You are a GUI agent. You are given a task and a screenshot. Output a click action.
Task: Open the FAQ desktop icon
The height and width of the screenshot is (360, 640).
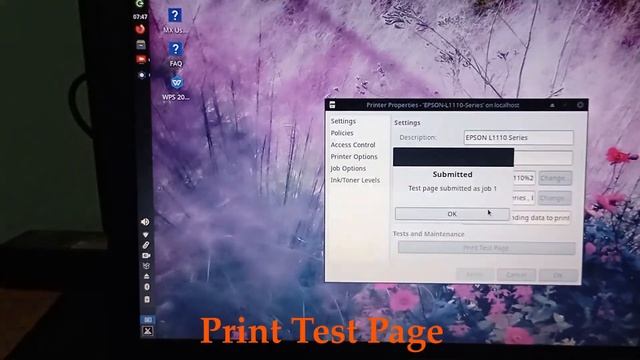(x=176, y=54)
